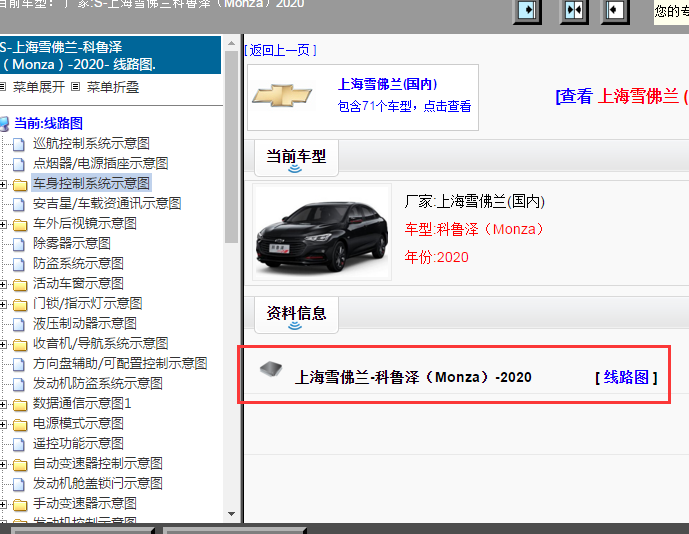Screen dimensions: 689x534
Task: Click 菜单展开 to expand all menus
Action: point(39,87)
